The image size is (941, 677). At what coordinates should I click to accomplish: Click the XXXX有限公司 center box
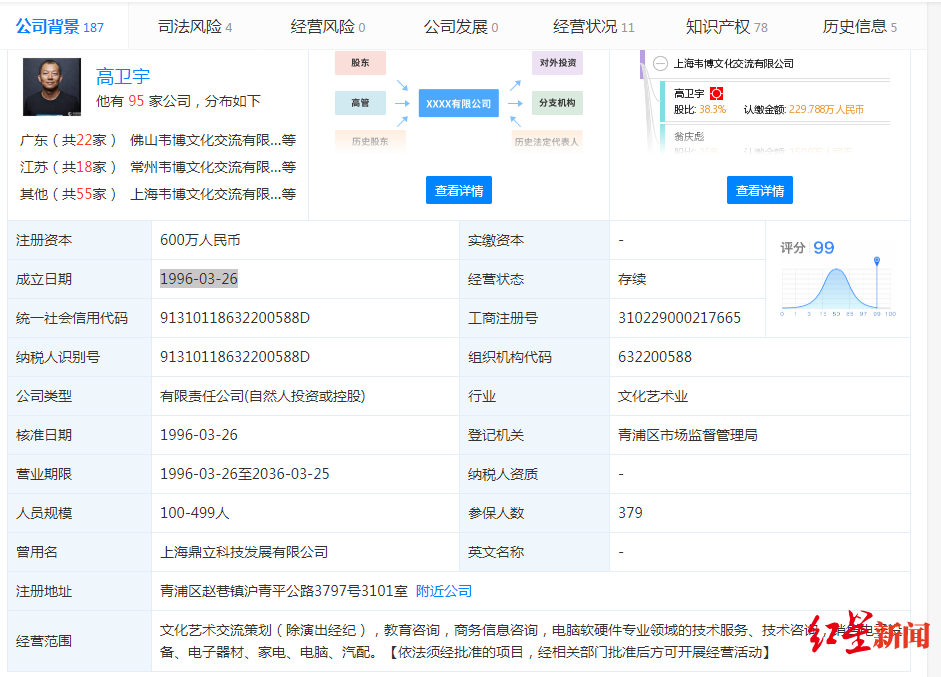pos(458,103)
